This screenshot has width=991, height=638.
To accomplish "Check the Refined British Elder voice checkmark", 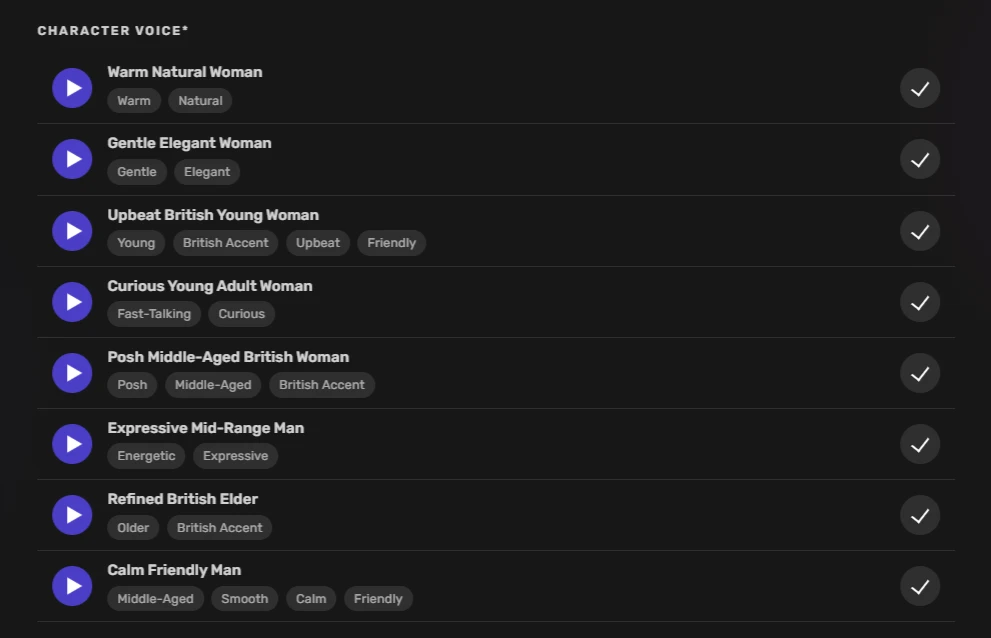I will (x=920, y=515).
